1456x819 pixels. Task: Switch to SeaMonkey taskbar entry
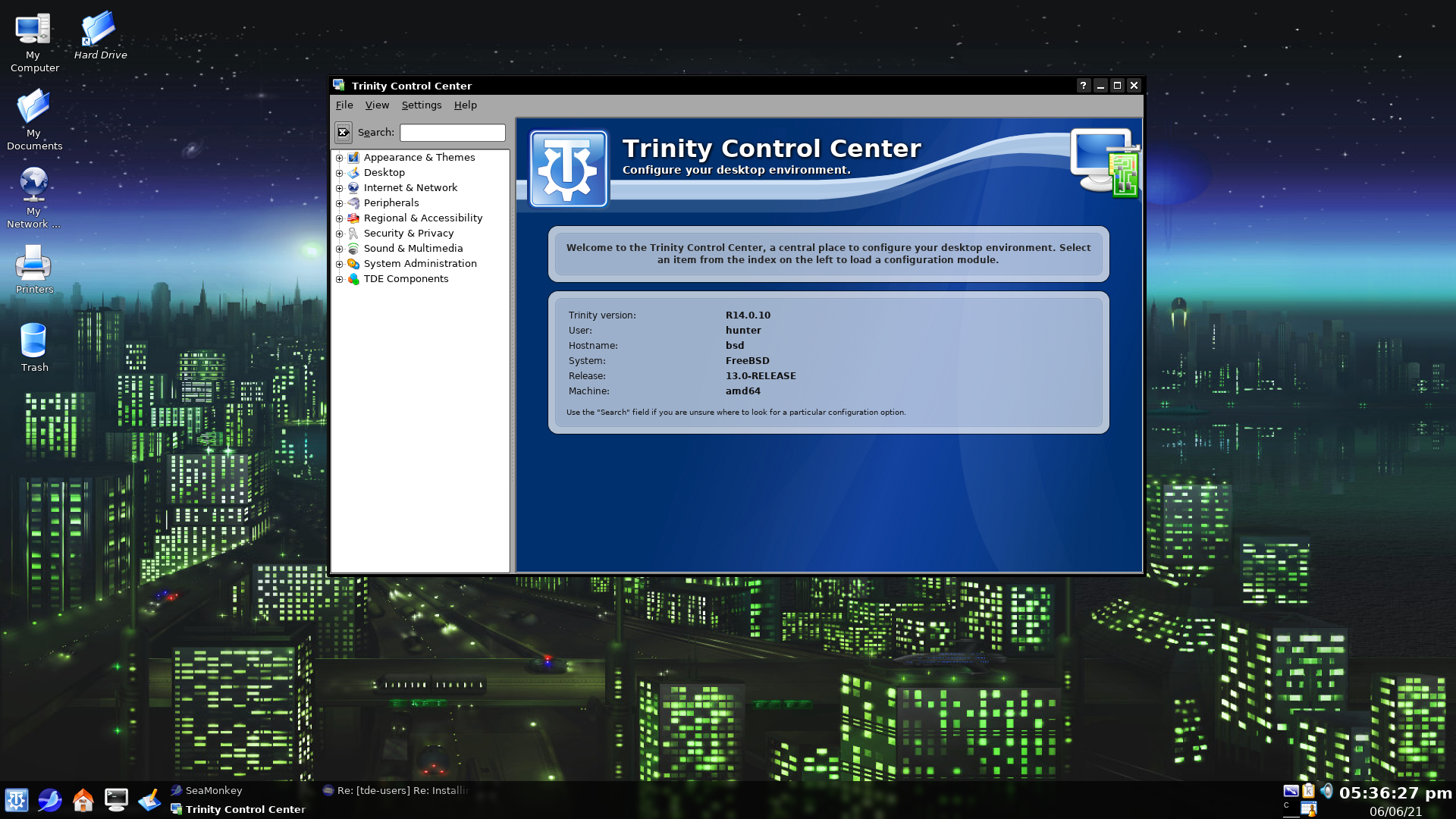(x=243, y=790)
